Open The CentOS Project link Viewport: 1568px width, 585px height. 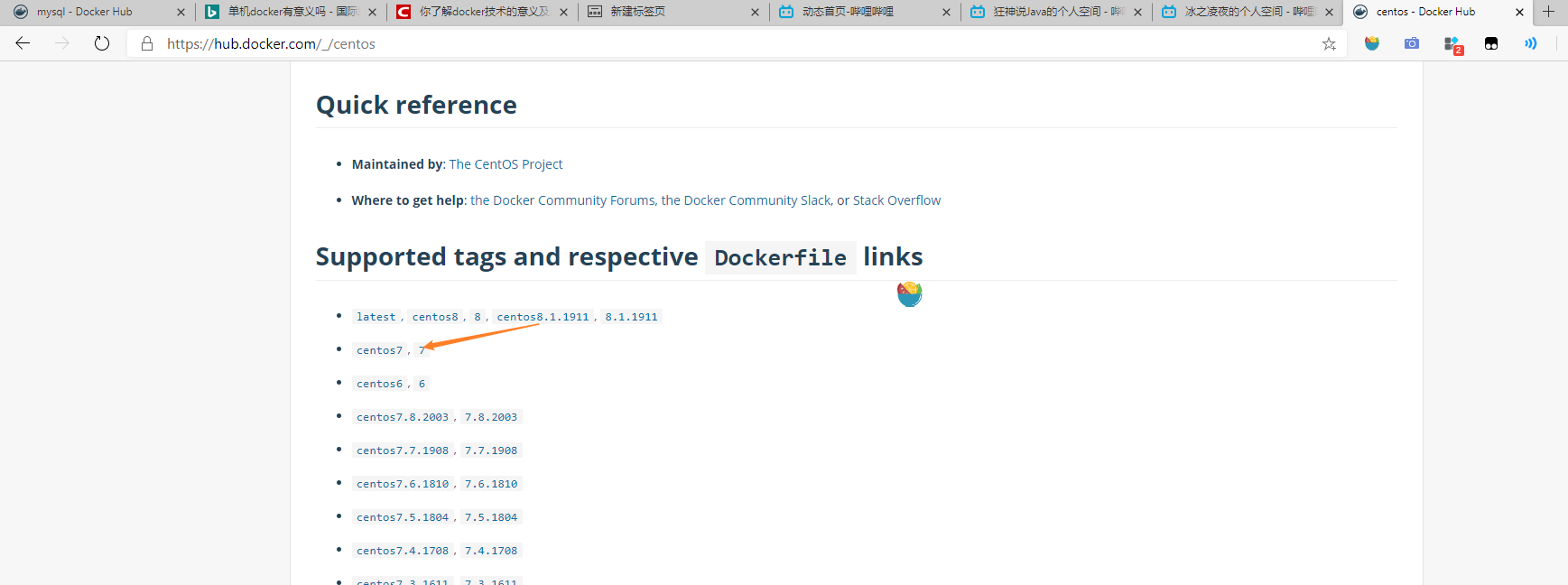[506, 164]
